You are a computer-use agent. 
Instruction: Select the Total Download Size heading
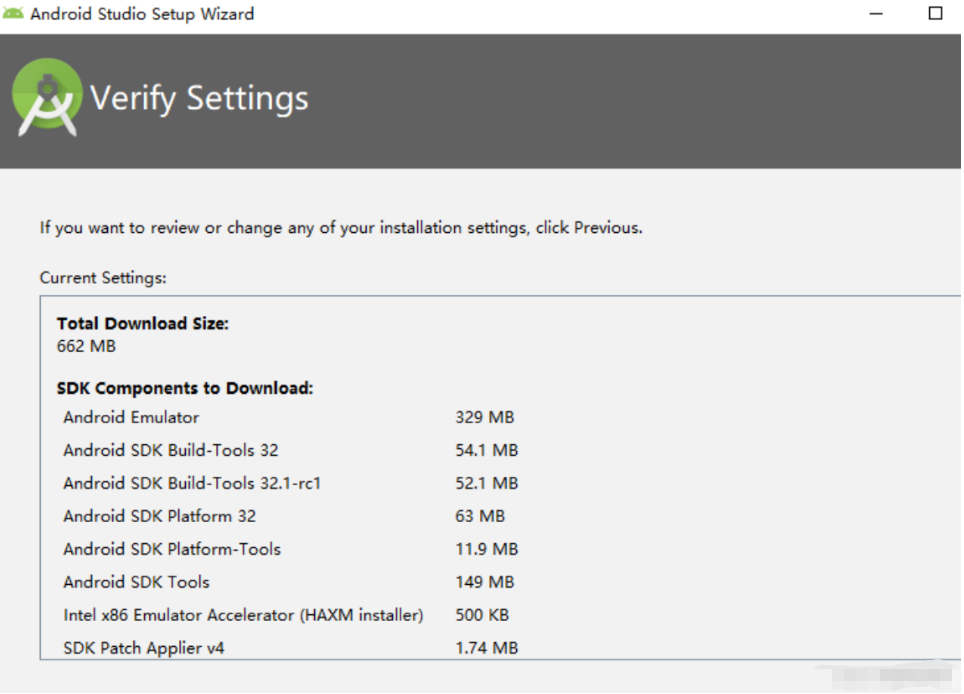point(143,324)
